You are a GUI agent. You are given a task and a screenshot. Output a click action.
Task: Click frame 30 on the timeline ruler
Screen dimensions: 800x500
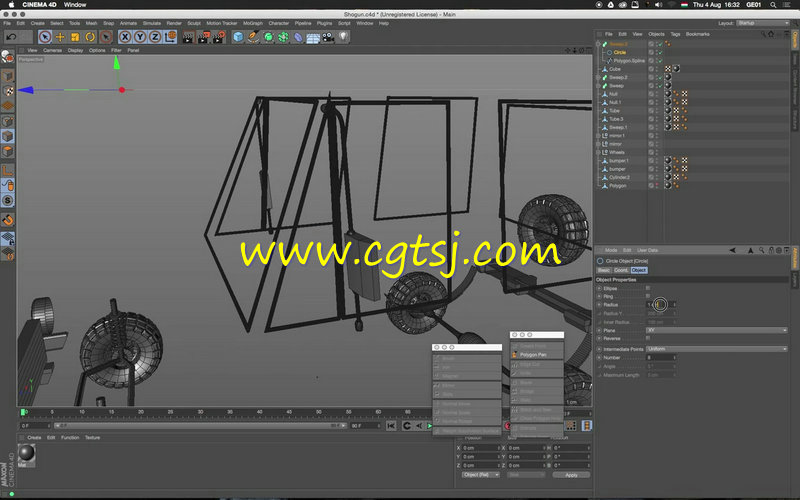[x=200, y=412]
